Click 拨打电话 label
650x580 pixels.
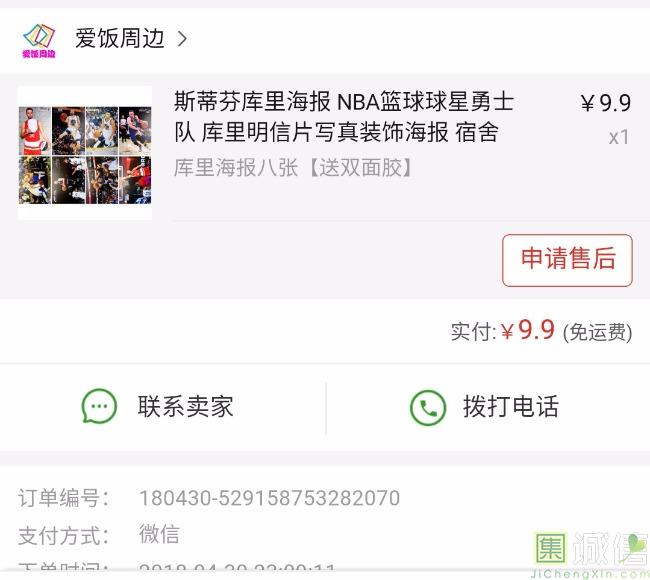point(511,406)
